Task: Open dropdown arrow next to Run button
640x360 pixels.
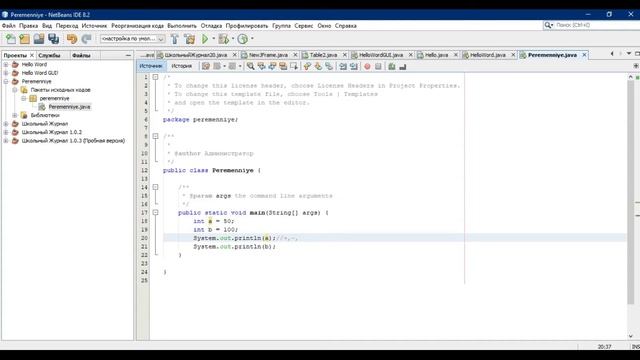Action: click(213, 39)
